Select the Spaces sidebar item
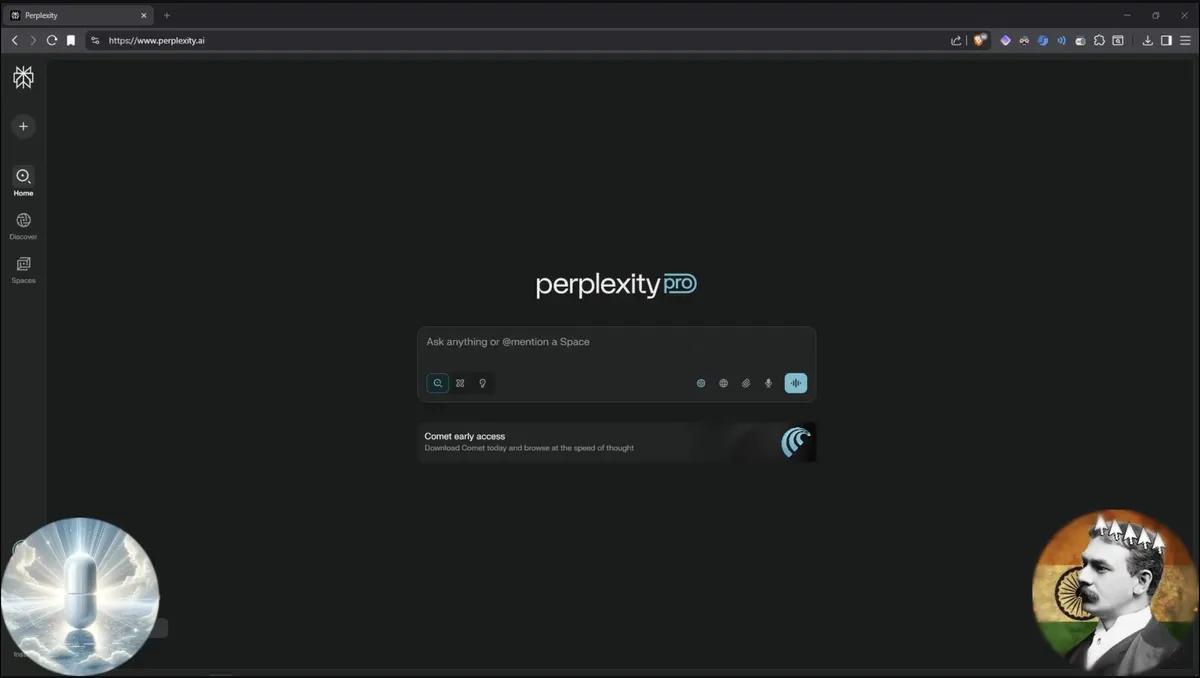The image size is (1200, 678). coord(23,267)
